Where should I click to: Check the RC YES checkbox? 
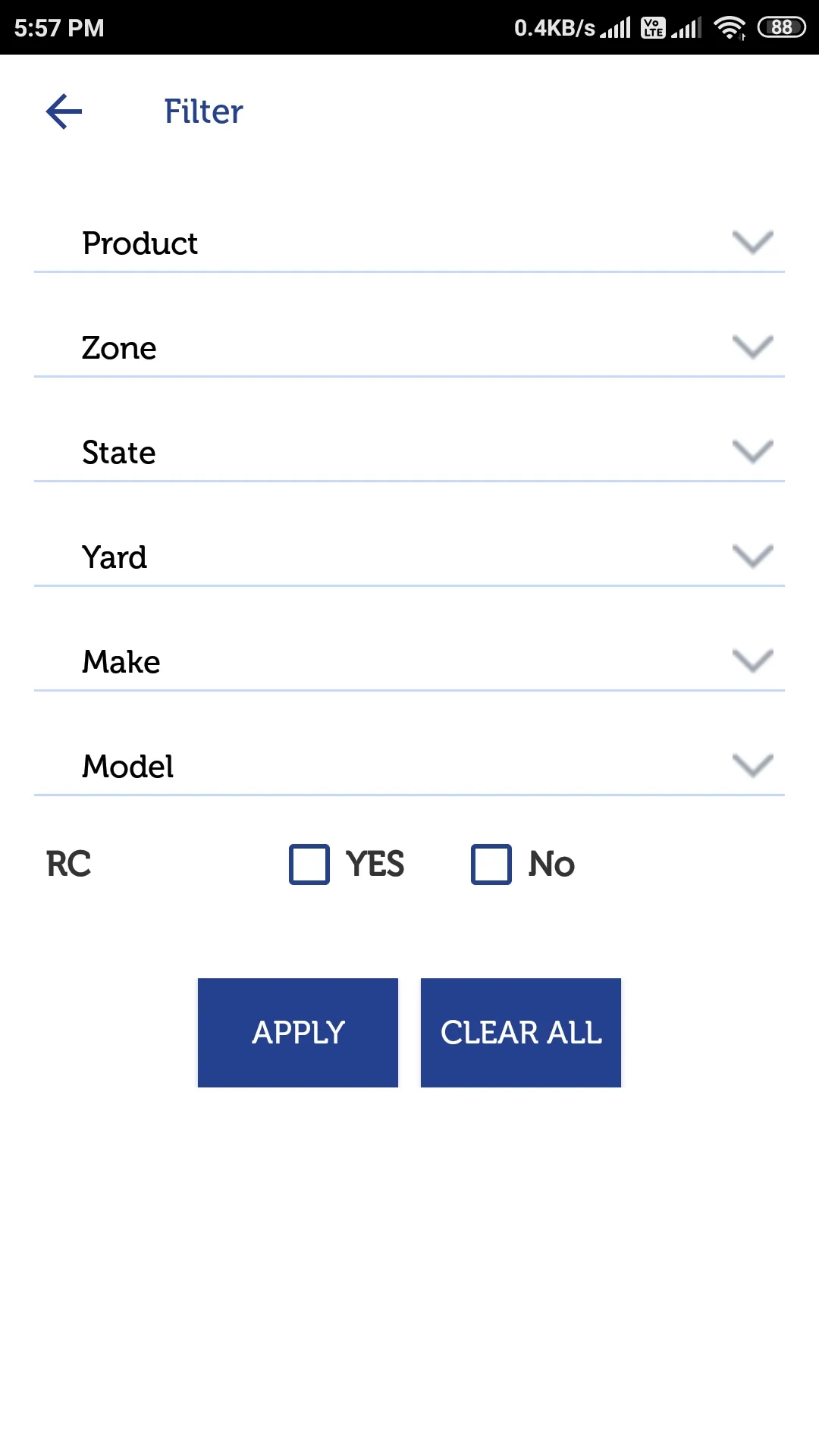pyautogui.click(x=309, y=864)
